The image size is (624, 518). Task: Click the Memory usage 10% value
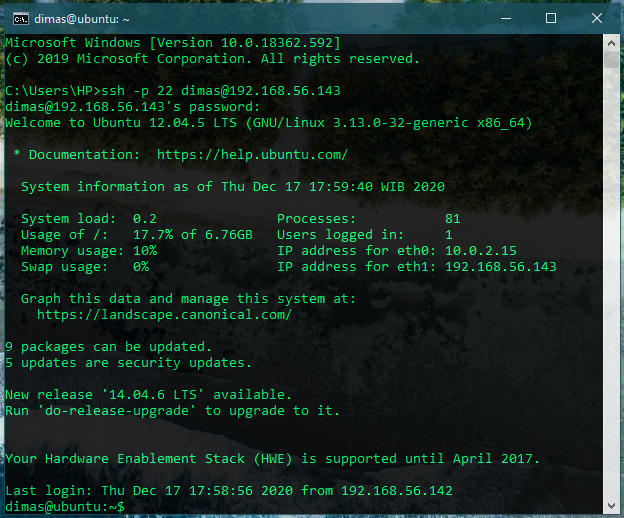point(145,251)
